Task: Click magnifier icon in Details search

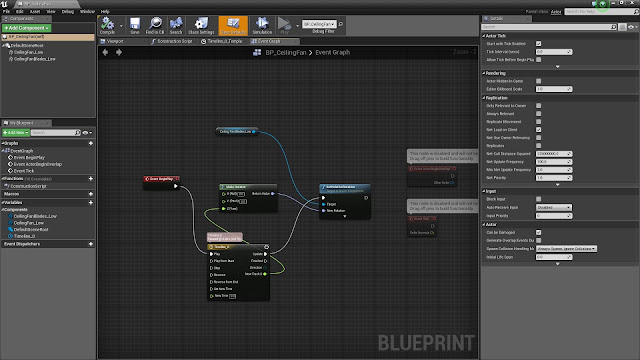Action: click(613, 27)
